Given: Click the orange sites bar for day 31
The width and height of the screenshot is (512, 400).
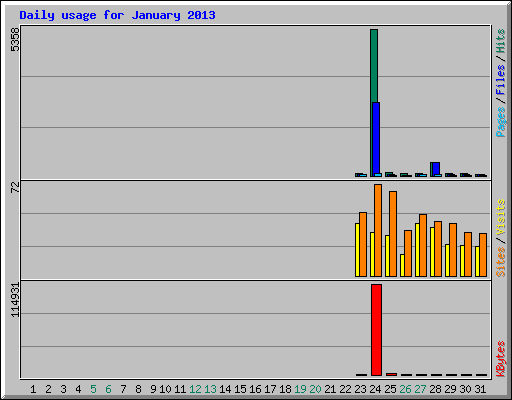Looking at the screenshot, I should coord(483,255).
